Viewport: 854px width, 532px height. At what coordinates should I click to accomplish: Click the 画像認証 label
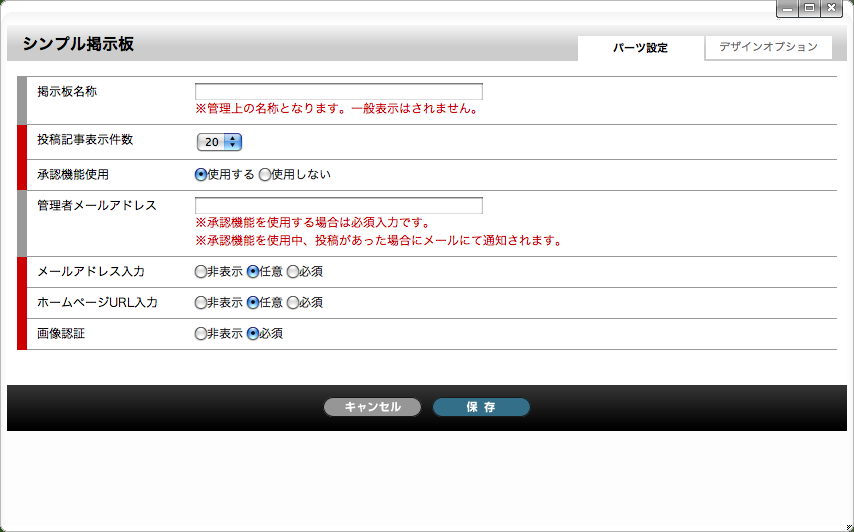coord(61,334)
